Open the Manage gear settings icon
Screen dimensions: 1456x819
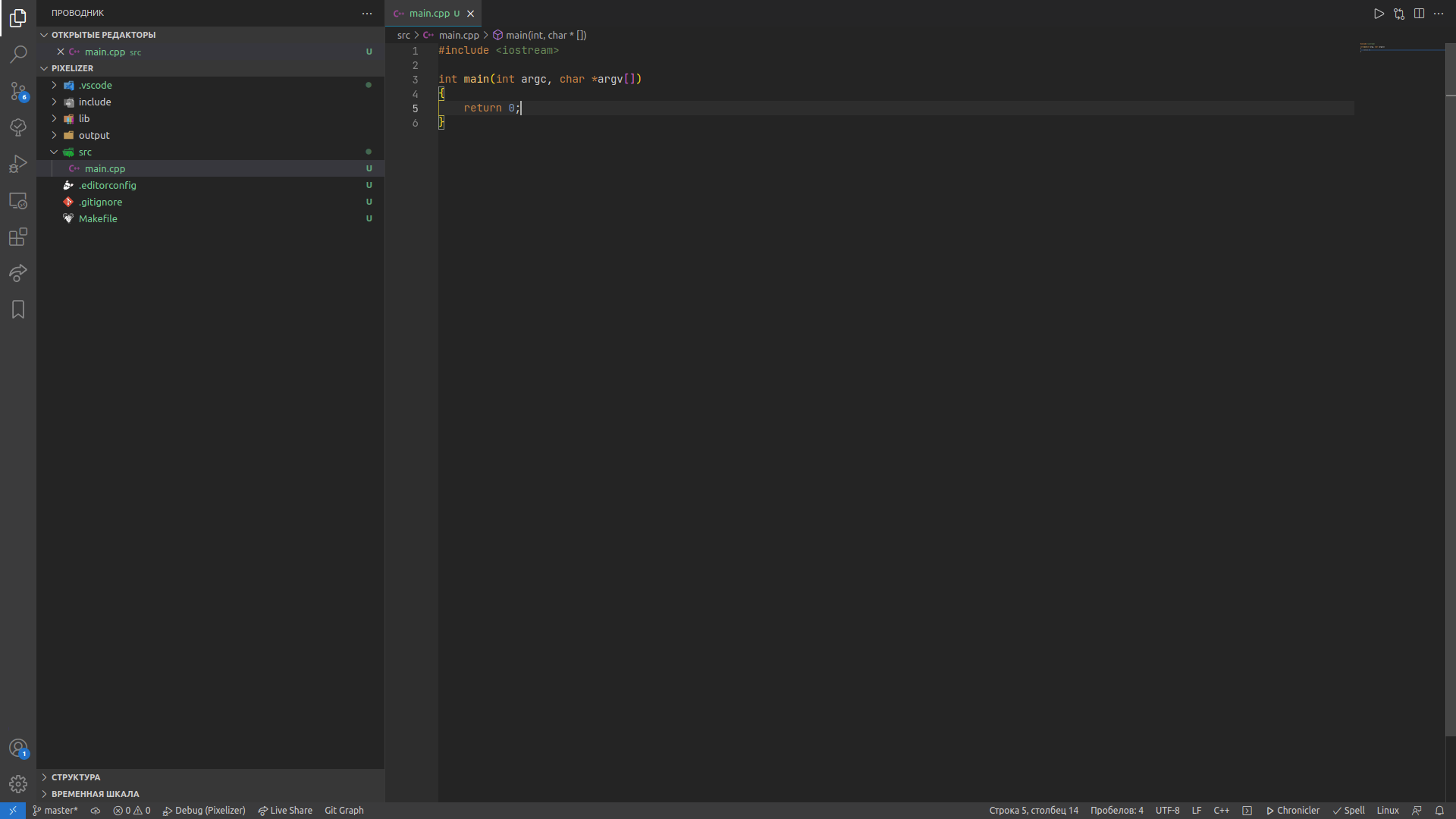click(x=18, y=784)
